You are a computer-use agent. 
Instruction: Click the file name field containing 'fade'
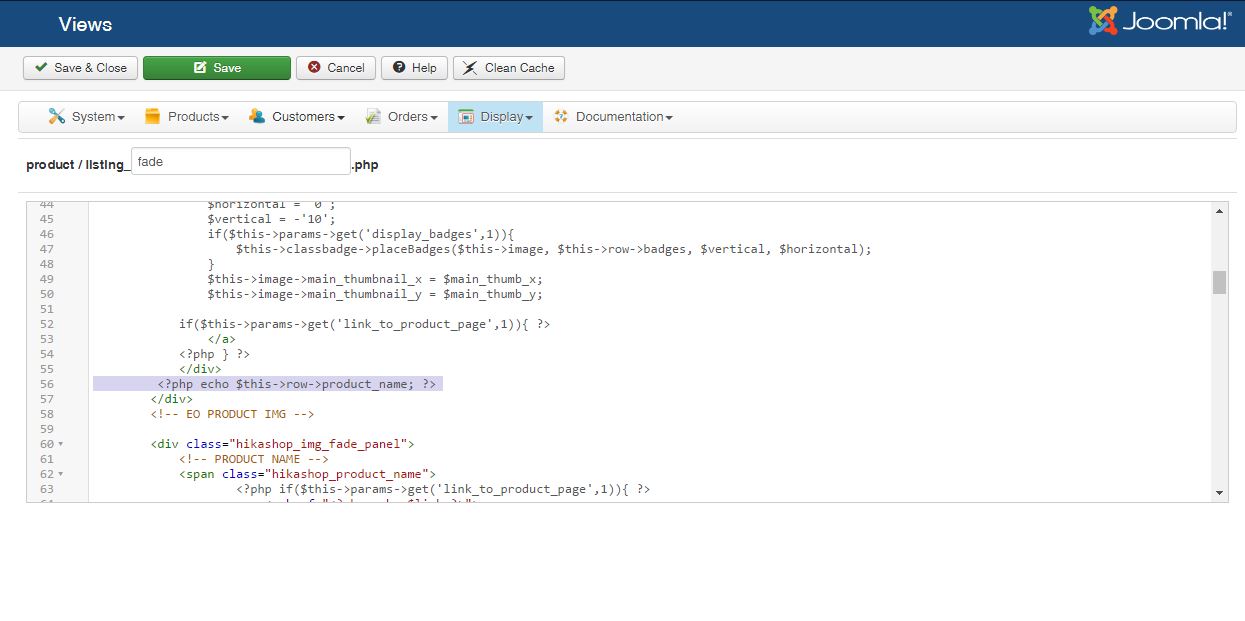click(x=240, y=162)
